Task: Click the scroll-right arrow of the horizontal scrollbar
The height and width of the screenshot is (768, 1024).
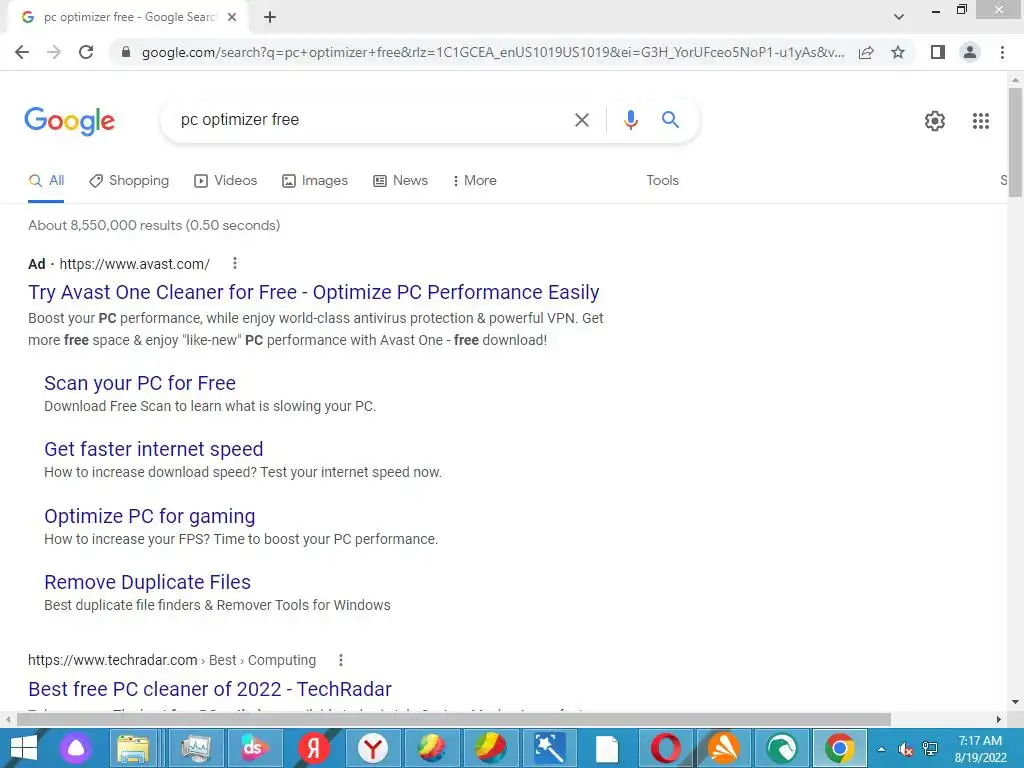Action: pyautogui.click(x=999, y=719)
